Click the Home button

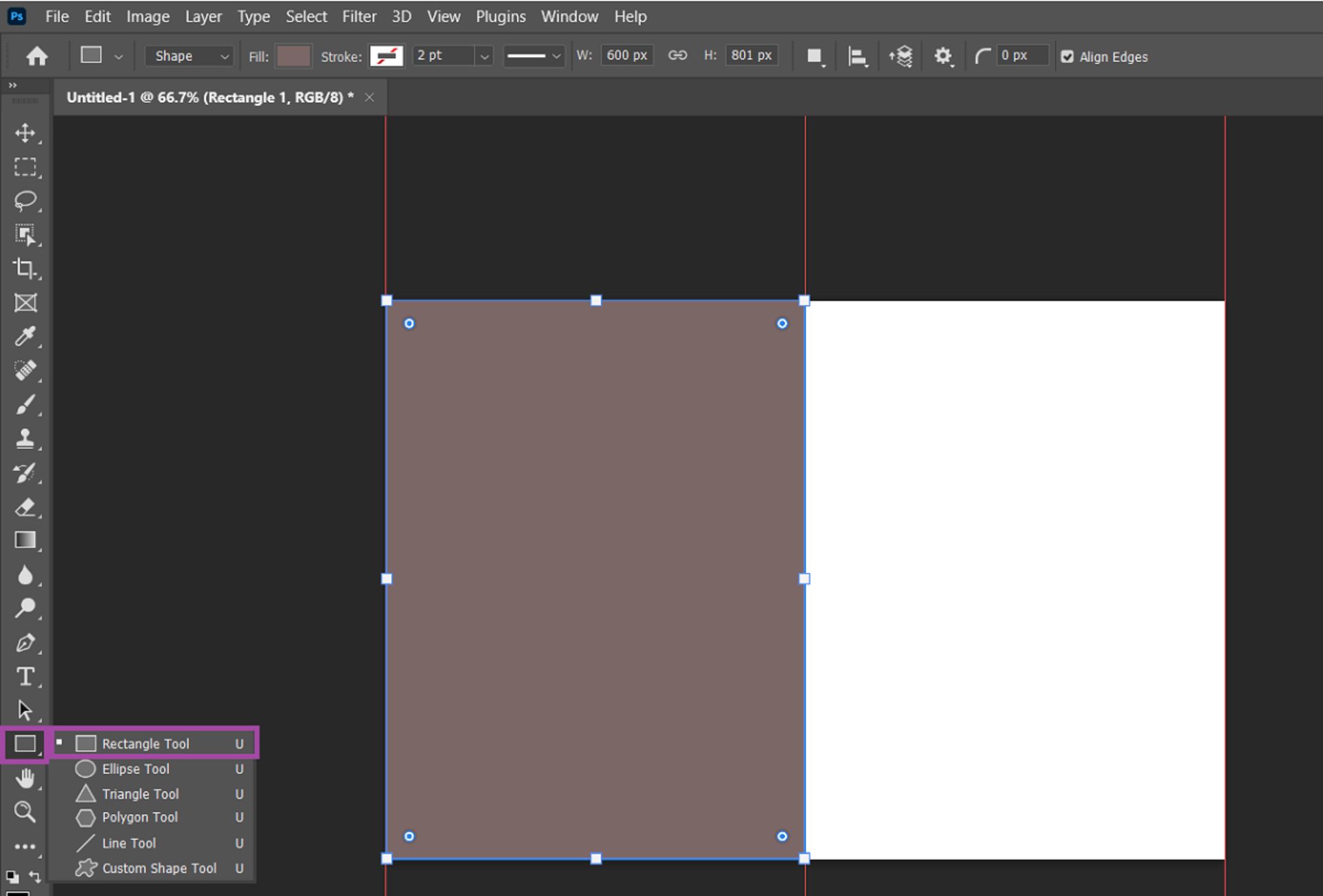[x=37, y=56]
